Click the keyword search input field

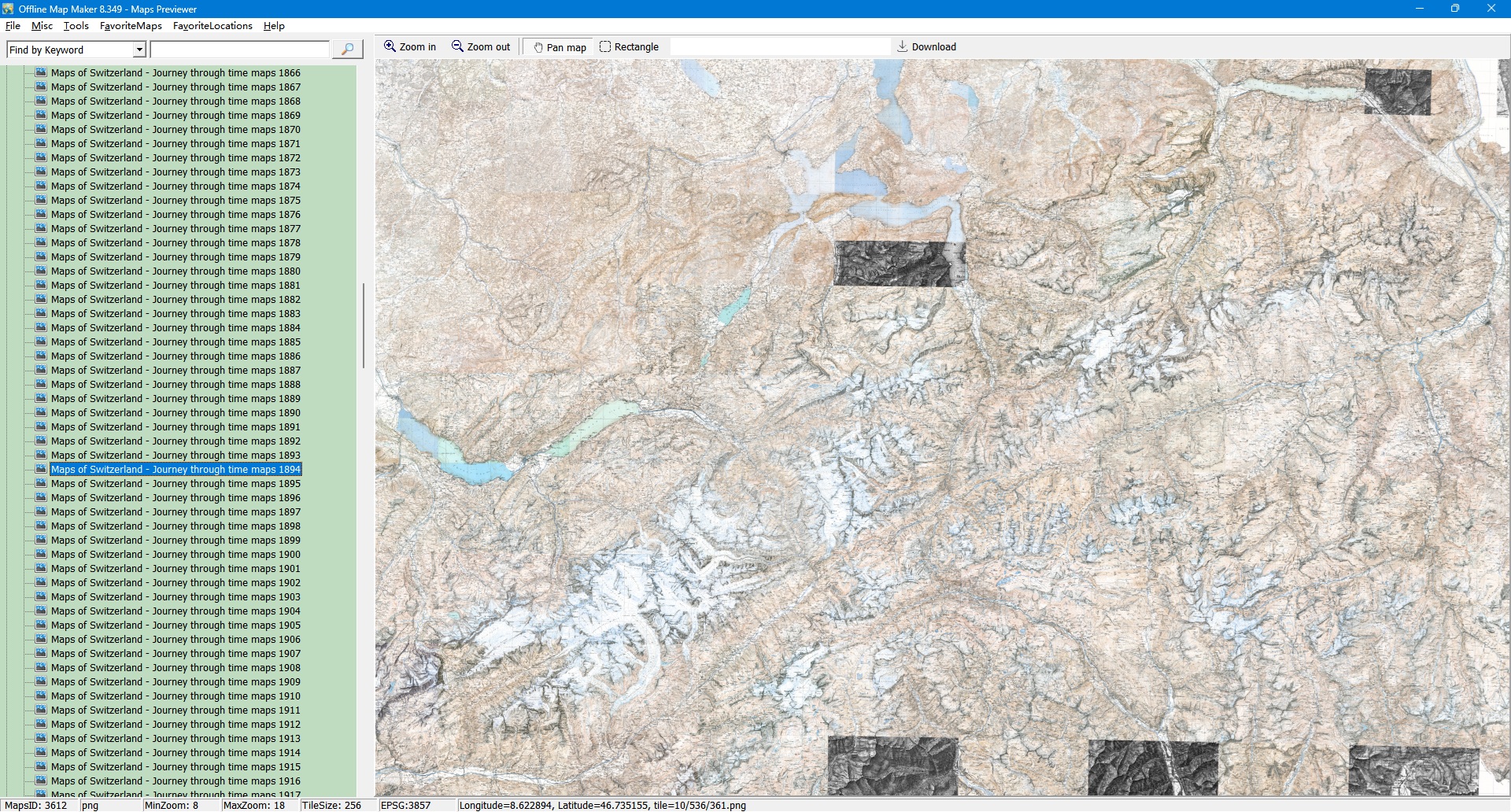click(240, 50)
